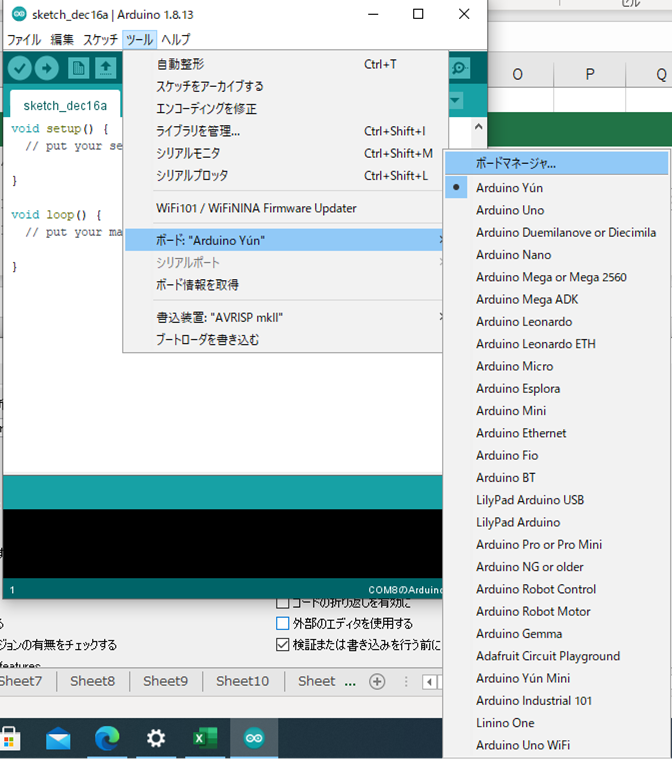Click the Upload arrow toolbar icon

(x=47, y=68)
